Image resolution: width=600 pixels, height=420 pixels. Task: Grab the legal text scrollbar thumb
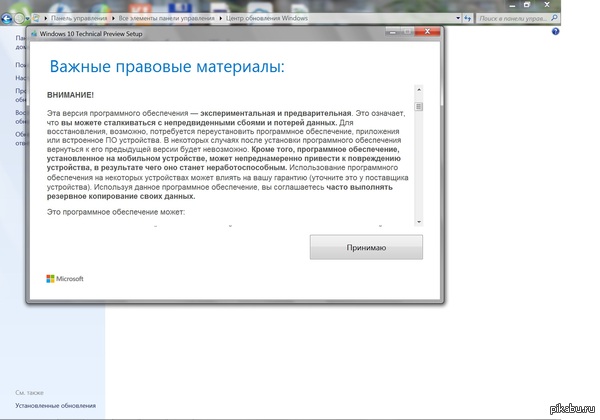(x=419, y=106)
